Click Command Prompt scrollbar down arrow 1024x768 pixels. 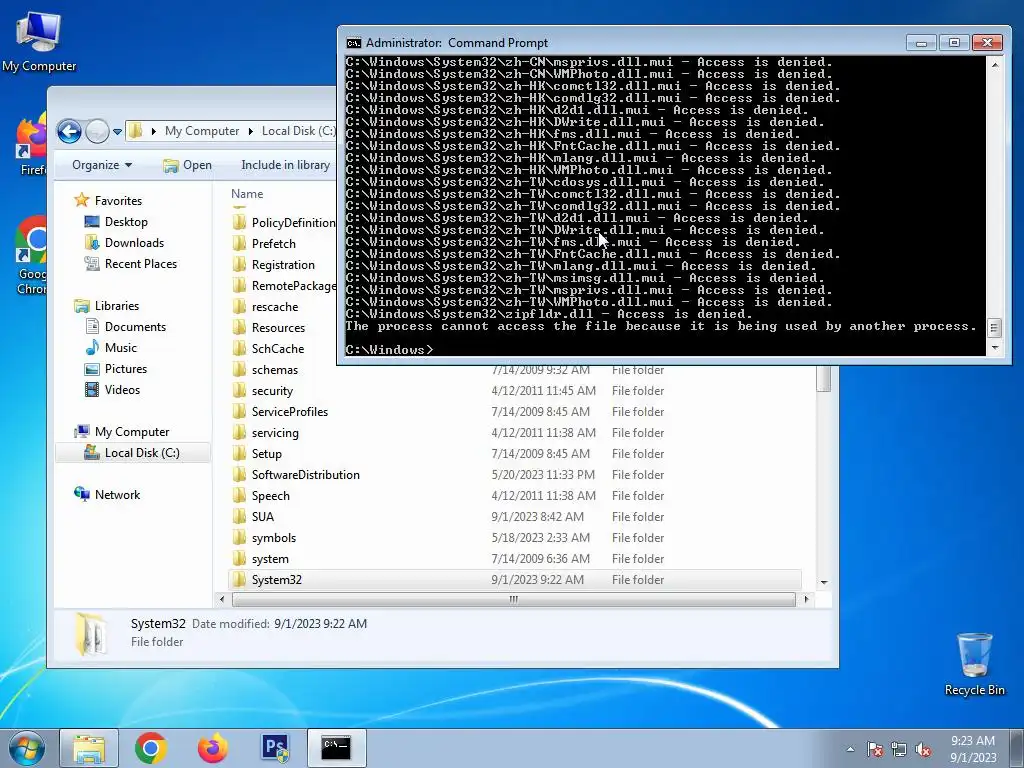point(995,348)
